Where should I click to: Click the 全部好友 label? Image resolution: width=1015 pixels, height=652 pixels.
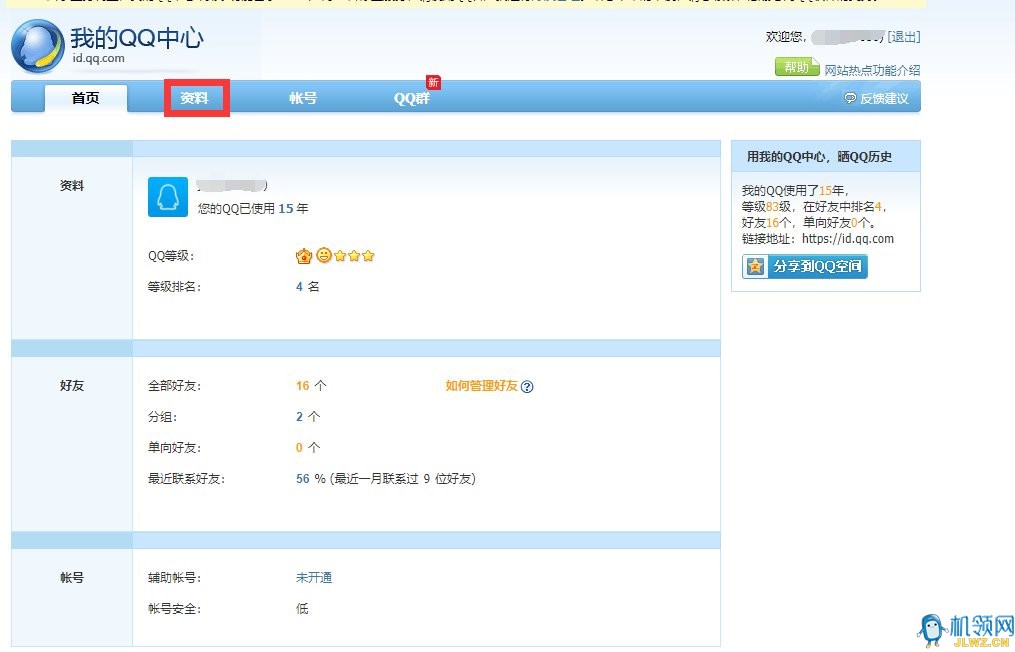coord(175,386)
